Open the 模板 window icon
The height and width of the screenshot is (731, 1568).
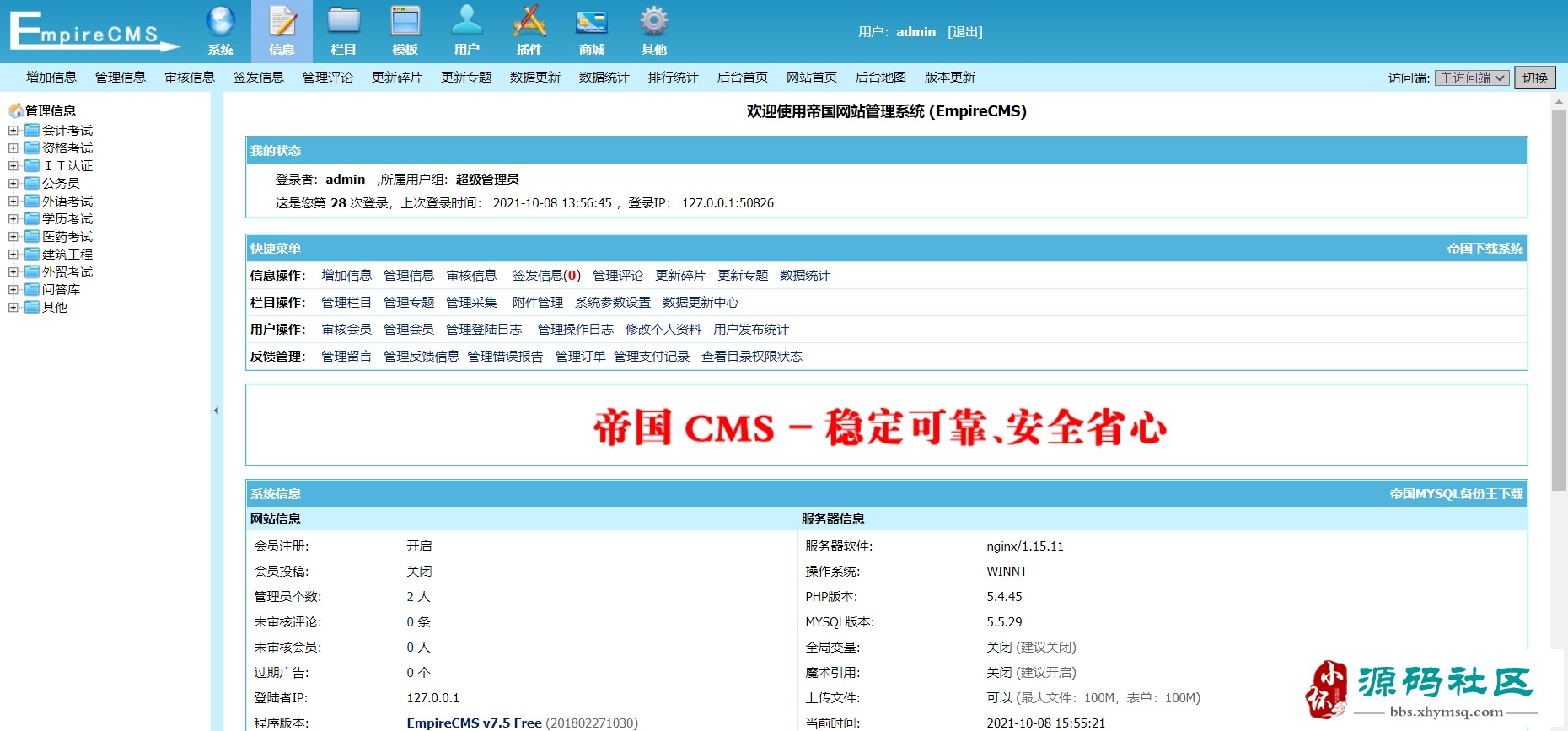pyautogui.click(x=405, y=20)
